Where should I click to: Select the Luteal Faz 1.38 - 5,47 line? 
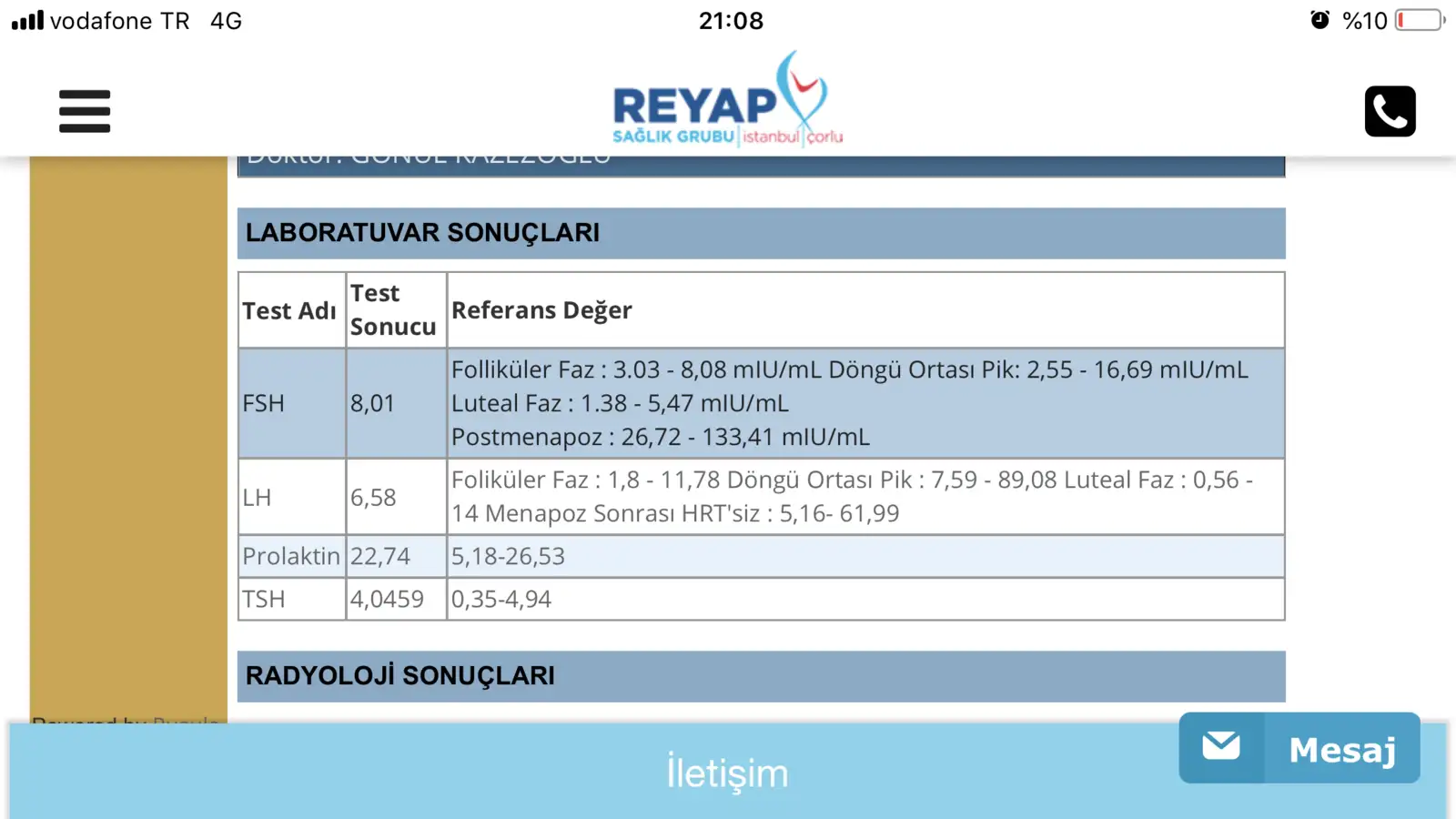point(620,403)
